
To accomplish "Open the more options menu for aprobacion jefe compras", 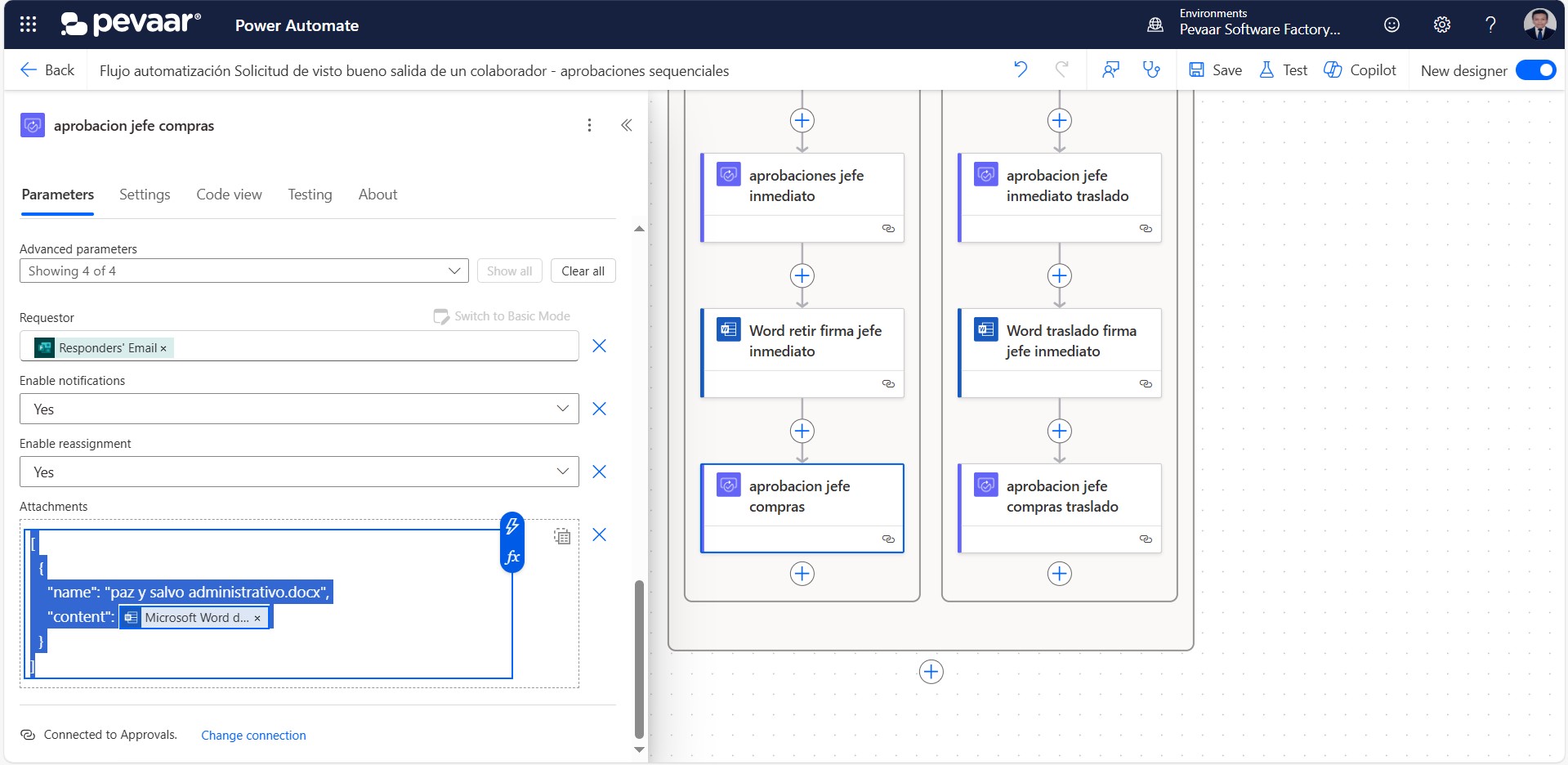I will 589,125.
